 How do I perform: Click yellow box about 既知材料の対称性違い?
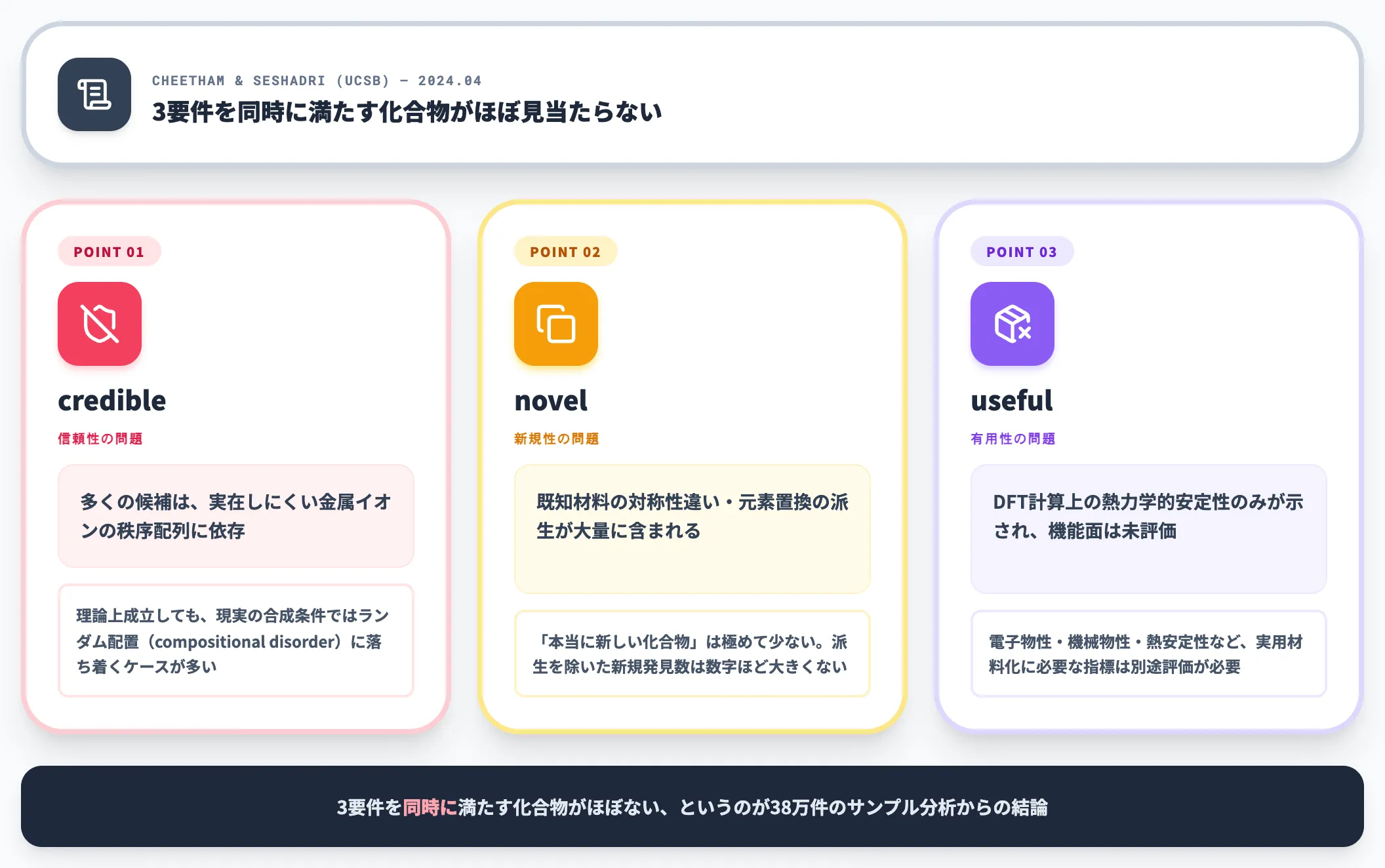click(x=692, y=529)
